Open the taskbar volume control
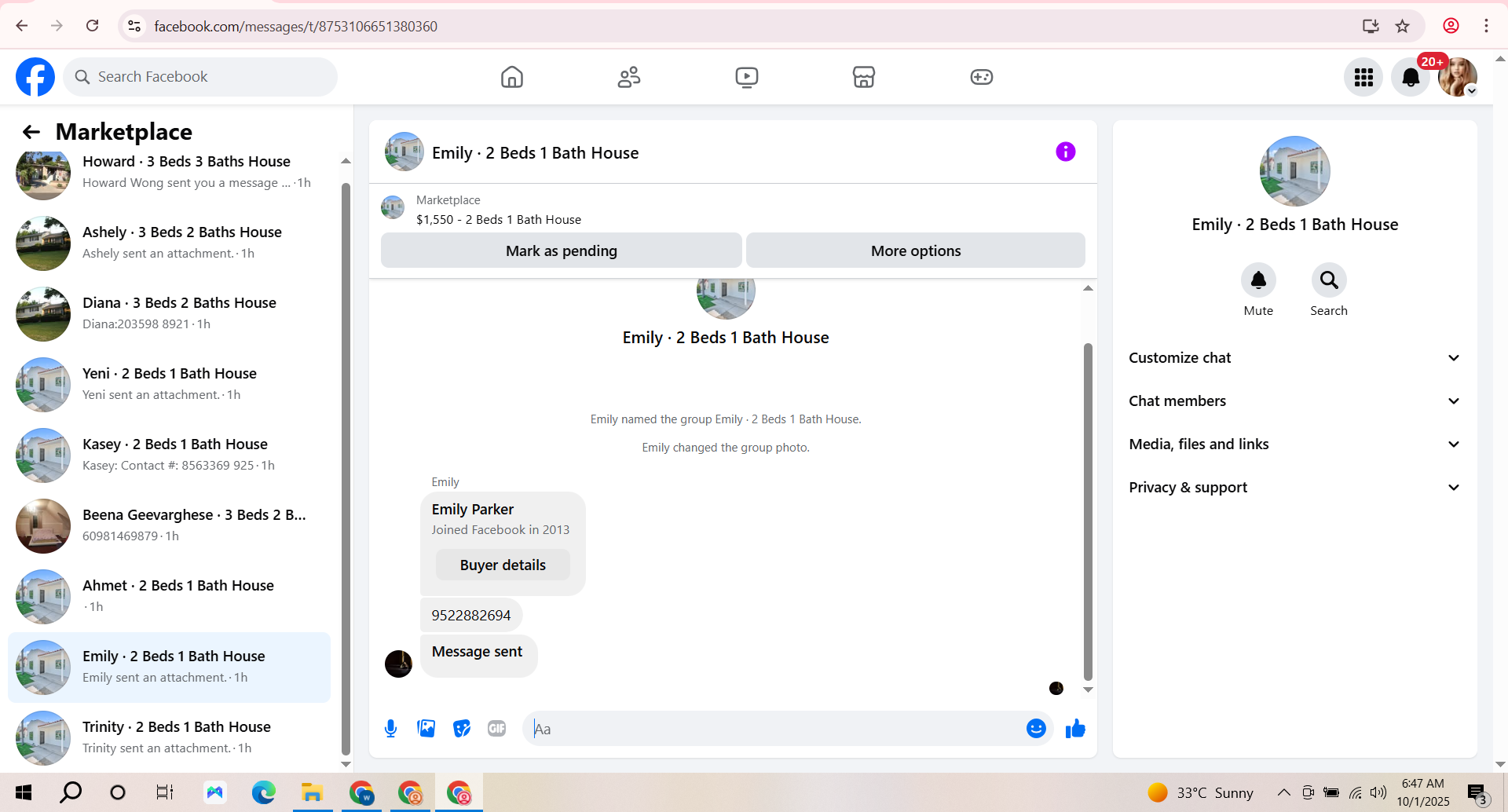The image size is (1508, 812). tap(1378, 792)
